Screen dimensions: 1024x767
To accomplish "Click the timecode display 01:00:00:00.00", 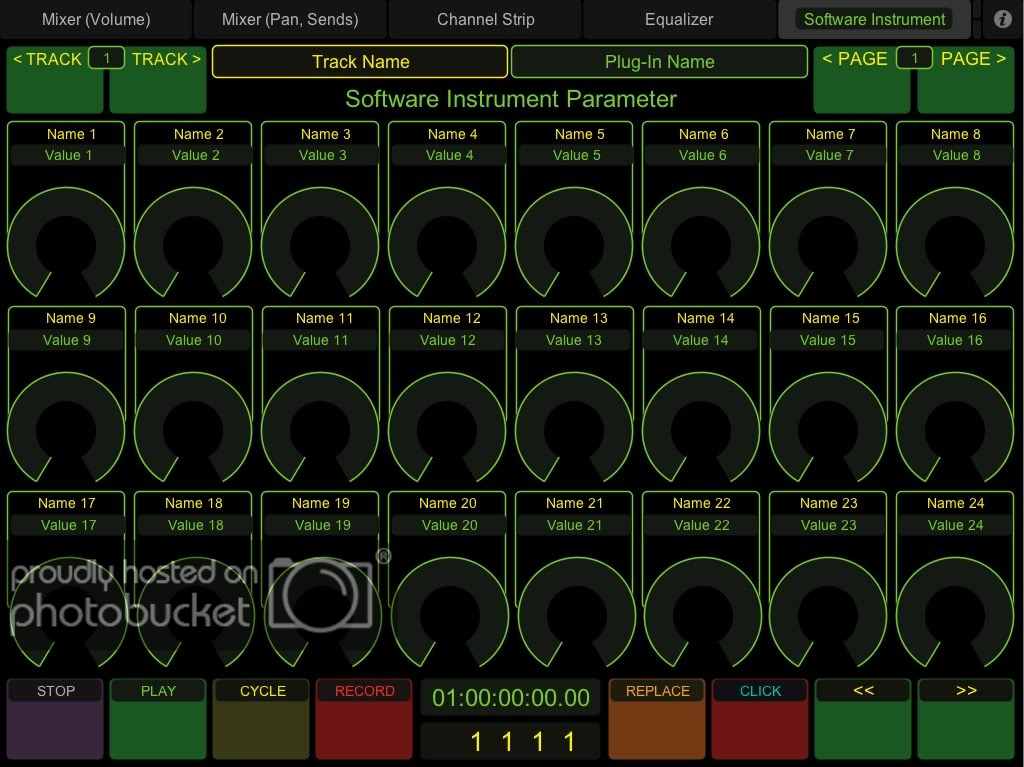I will [511, 698].
